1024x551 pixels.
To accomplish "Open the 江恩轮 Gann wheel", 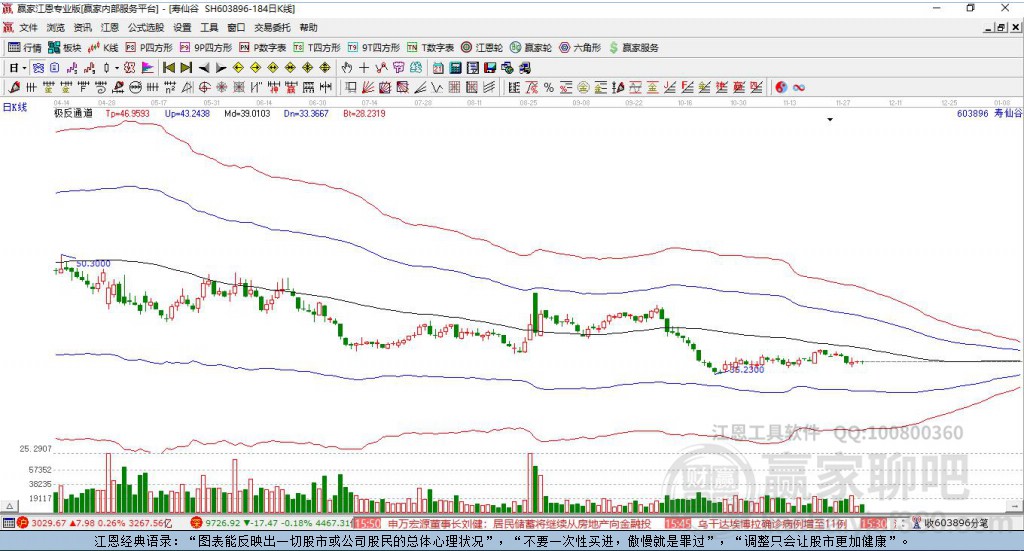I will [x=482, y=48].
